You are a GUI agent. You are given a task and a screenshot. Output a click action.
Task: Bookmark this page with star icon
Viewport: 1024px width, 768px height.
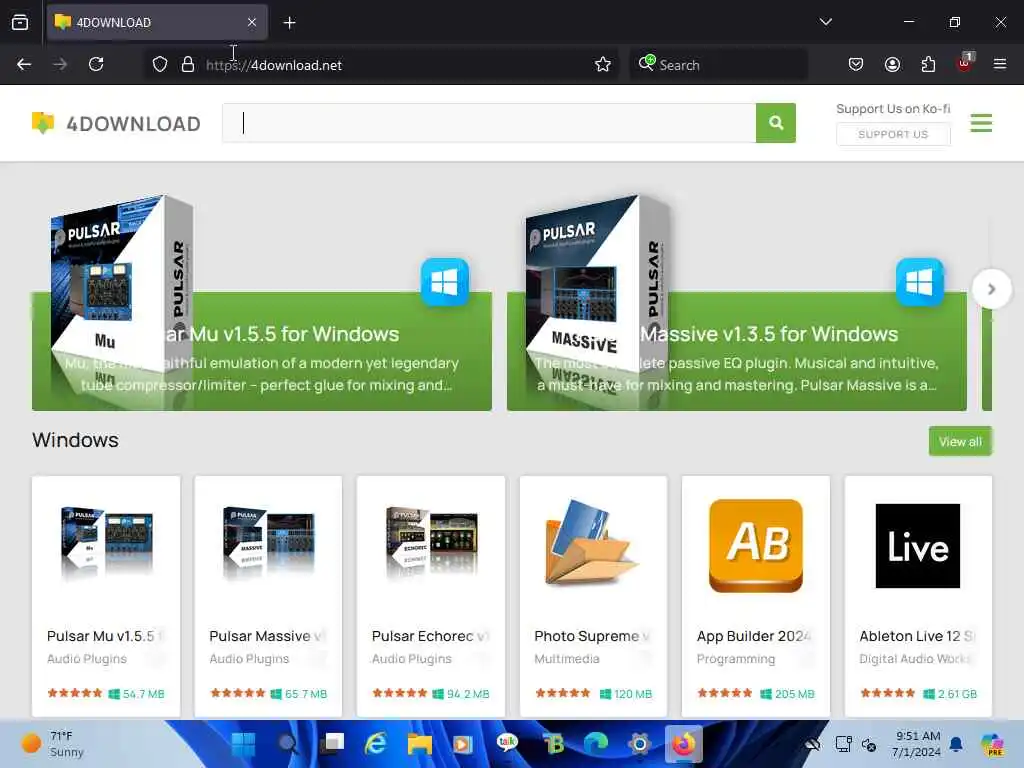[603, 65]
